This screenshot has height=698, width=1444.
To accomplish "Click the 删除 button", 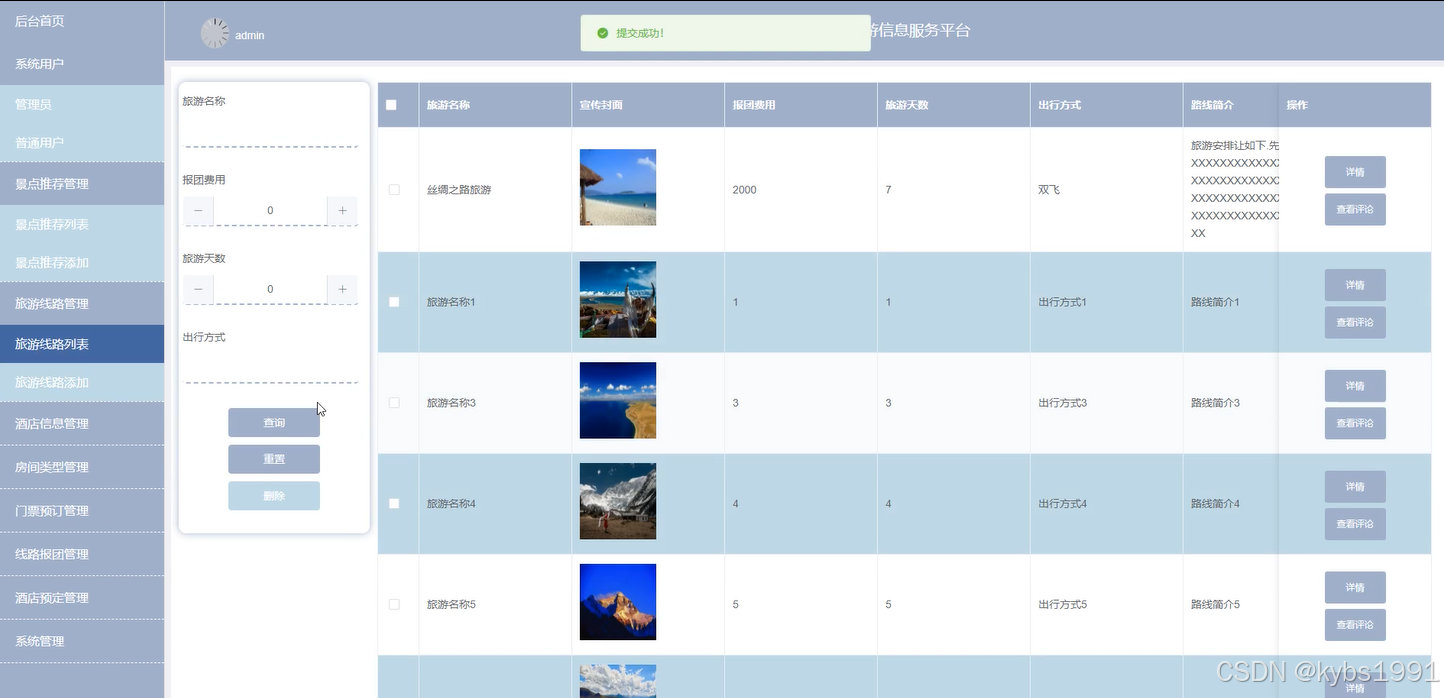I will 274,496.
